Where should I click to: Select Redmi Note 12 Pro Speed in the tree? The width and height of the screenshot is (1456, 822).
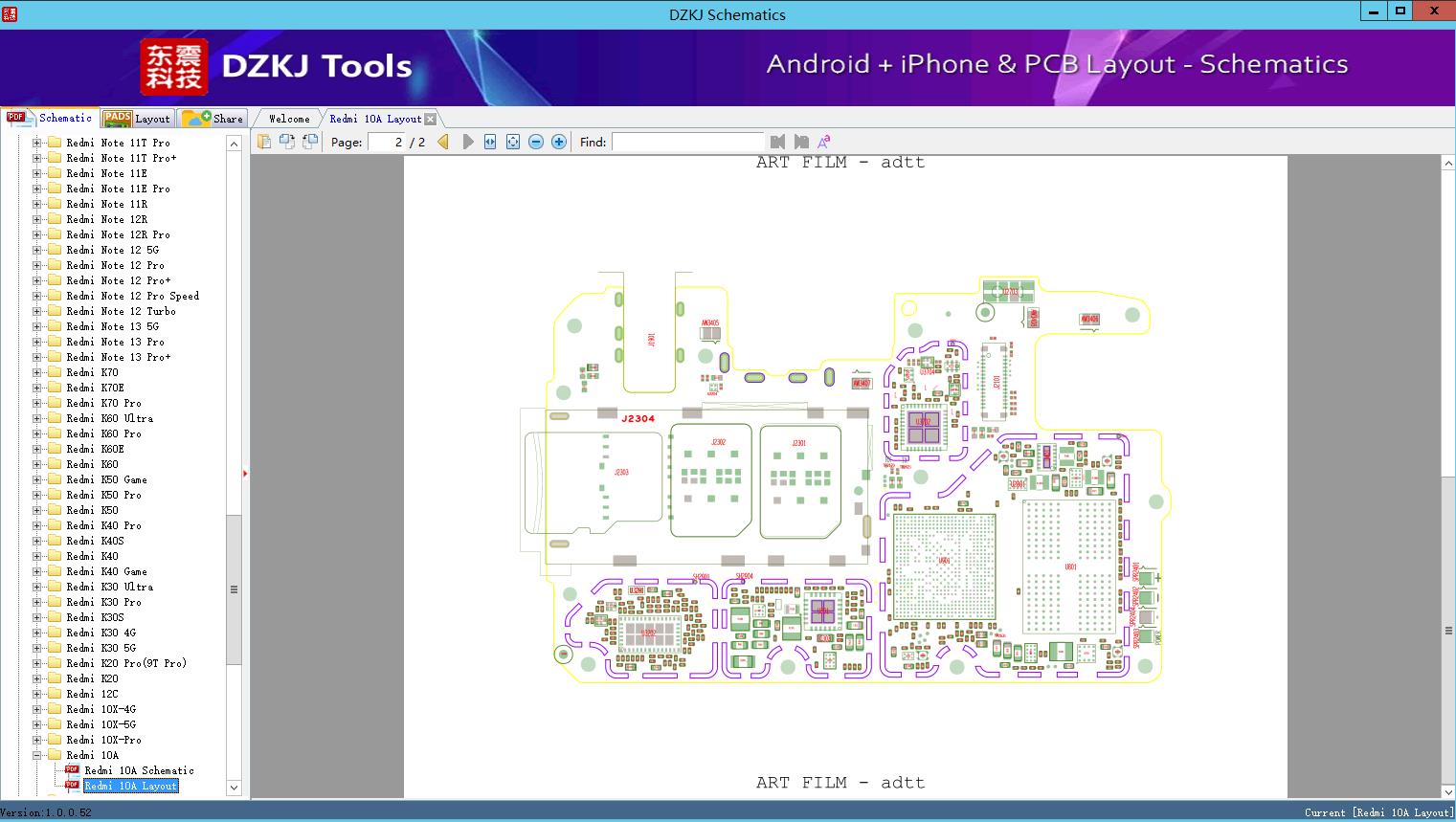(132, 296)
